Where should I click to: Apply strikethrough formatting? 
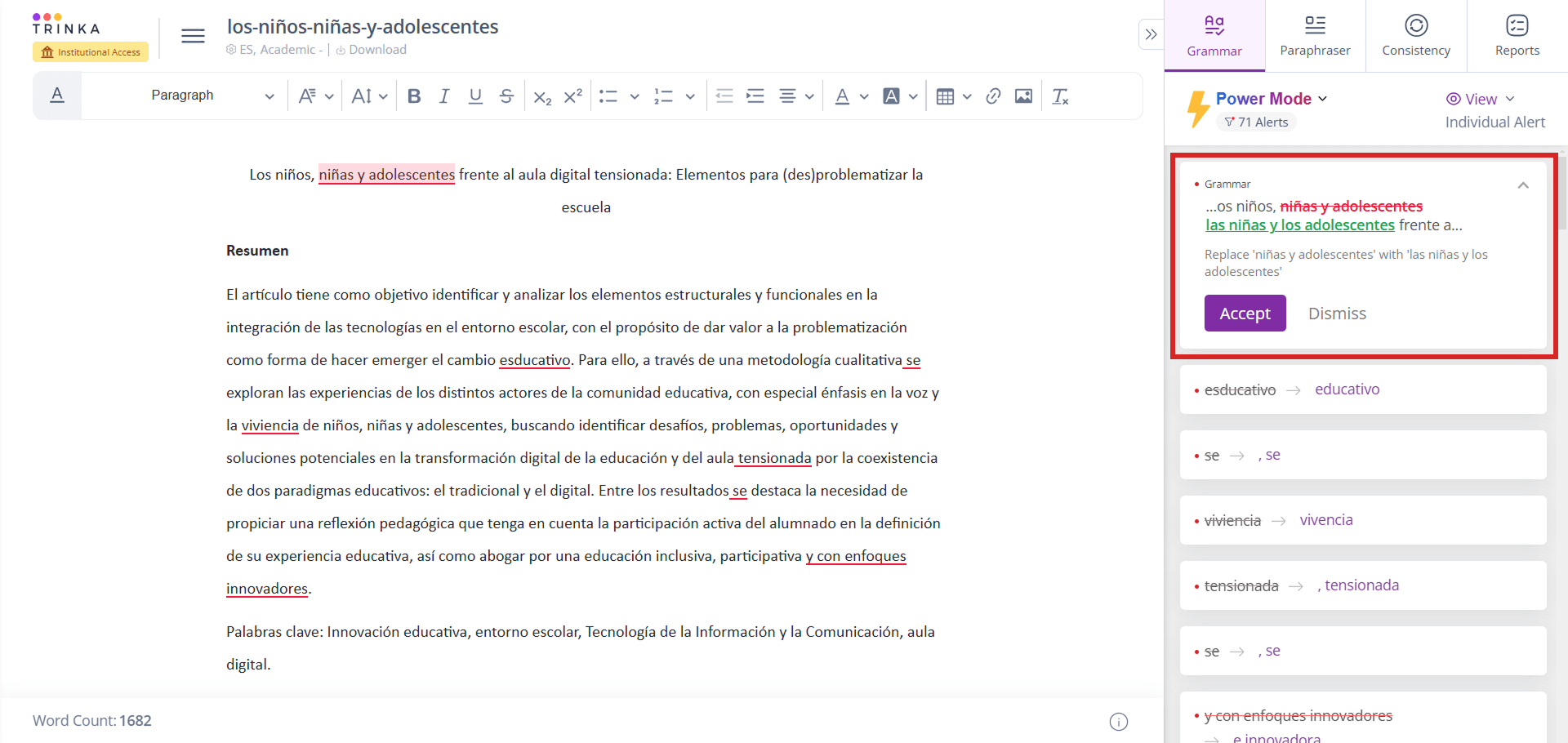[506, 96]
